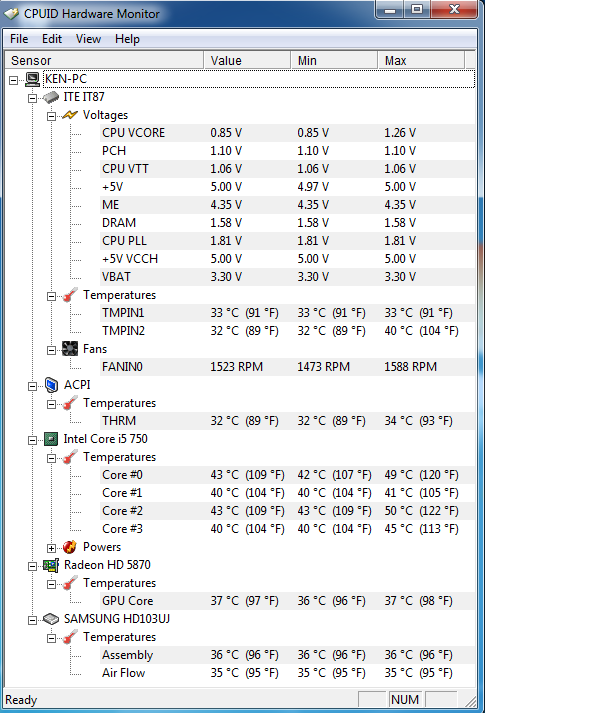
Task: Open the File menu
Action: pos(19,39)
